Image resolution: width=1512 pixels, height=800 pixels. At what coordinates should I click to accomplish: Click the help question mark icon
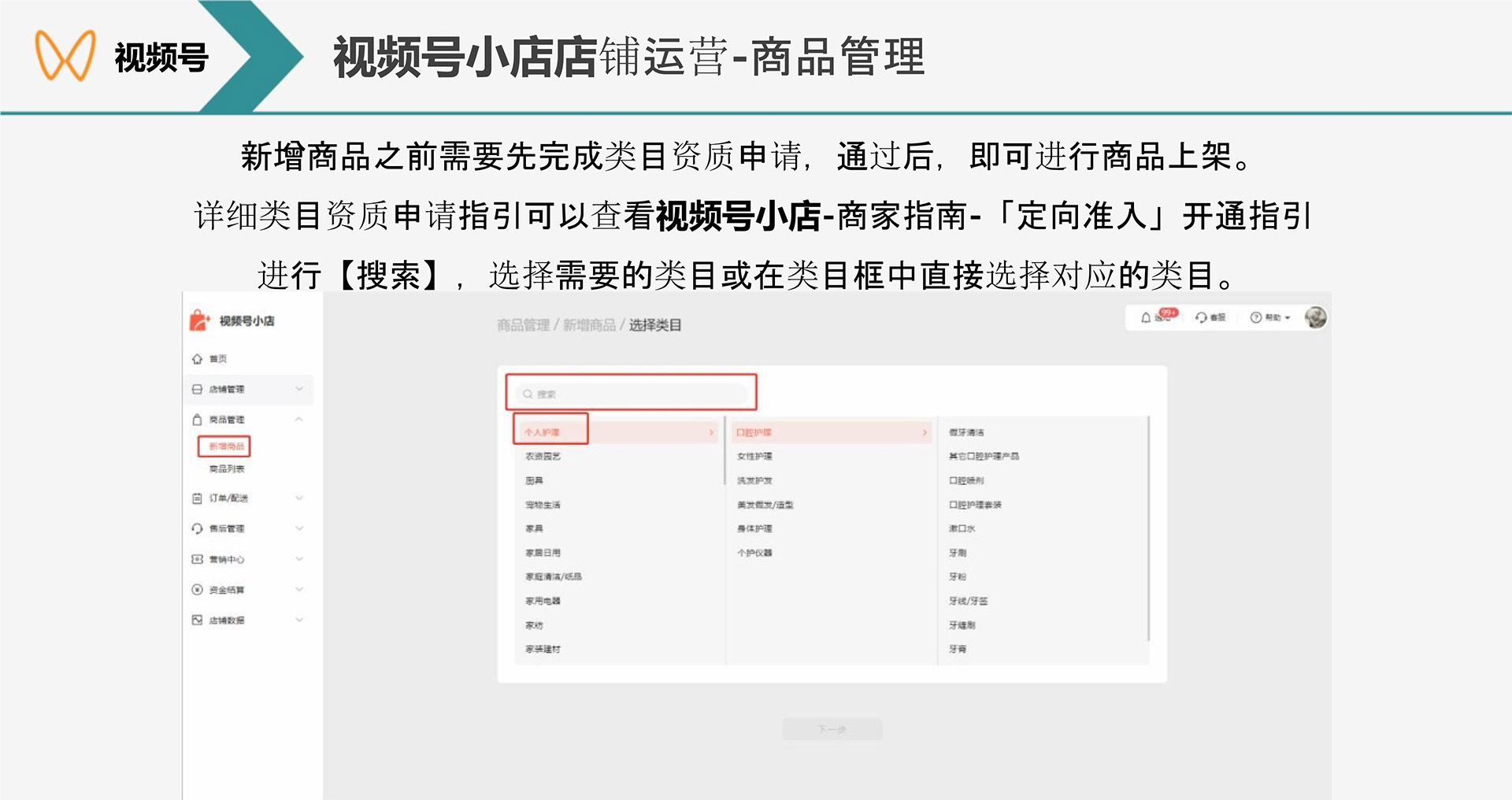pyautogui.click(x=1256, y=317)
